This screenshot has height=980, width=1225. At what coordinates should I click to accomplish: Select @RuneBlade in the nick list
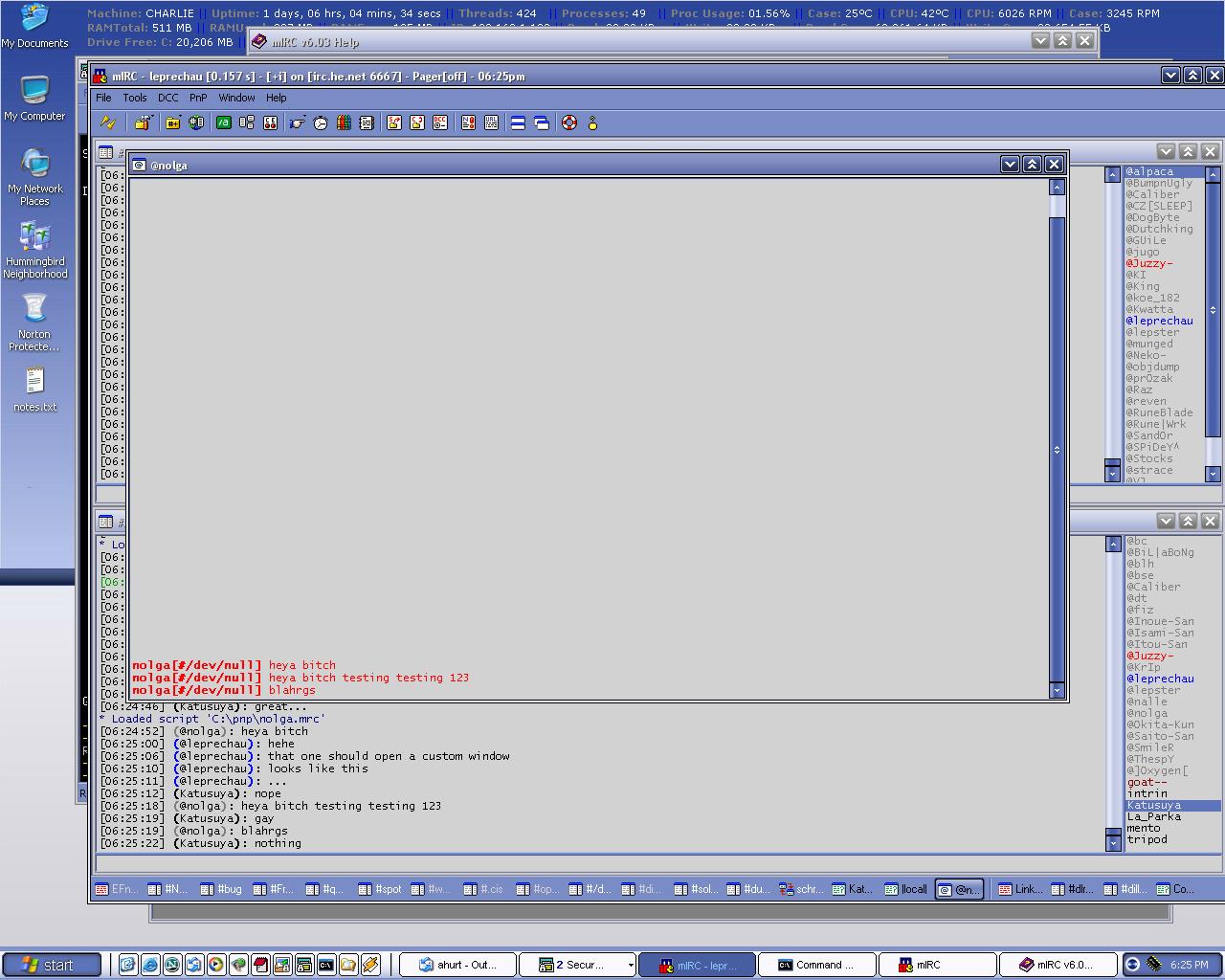1159,412
